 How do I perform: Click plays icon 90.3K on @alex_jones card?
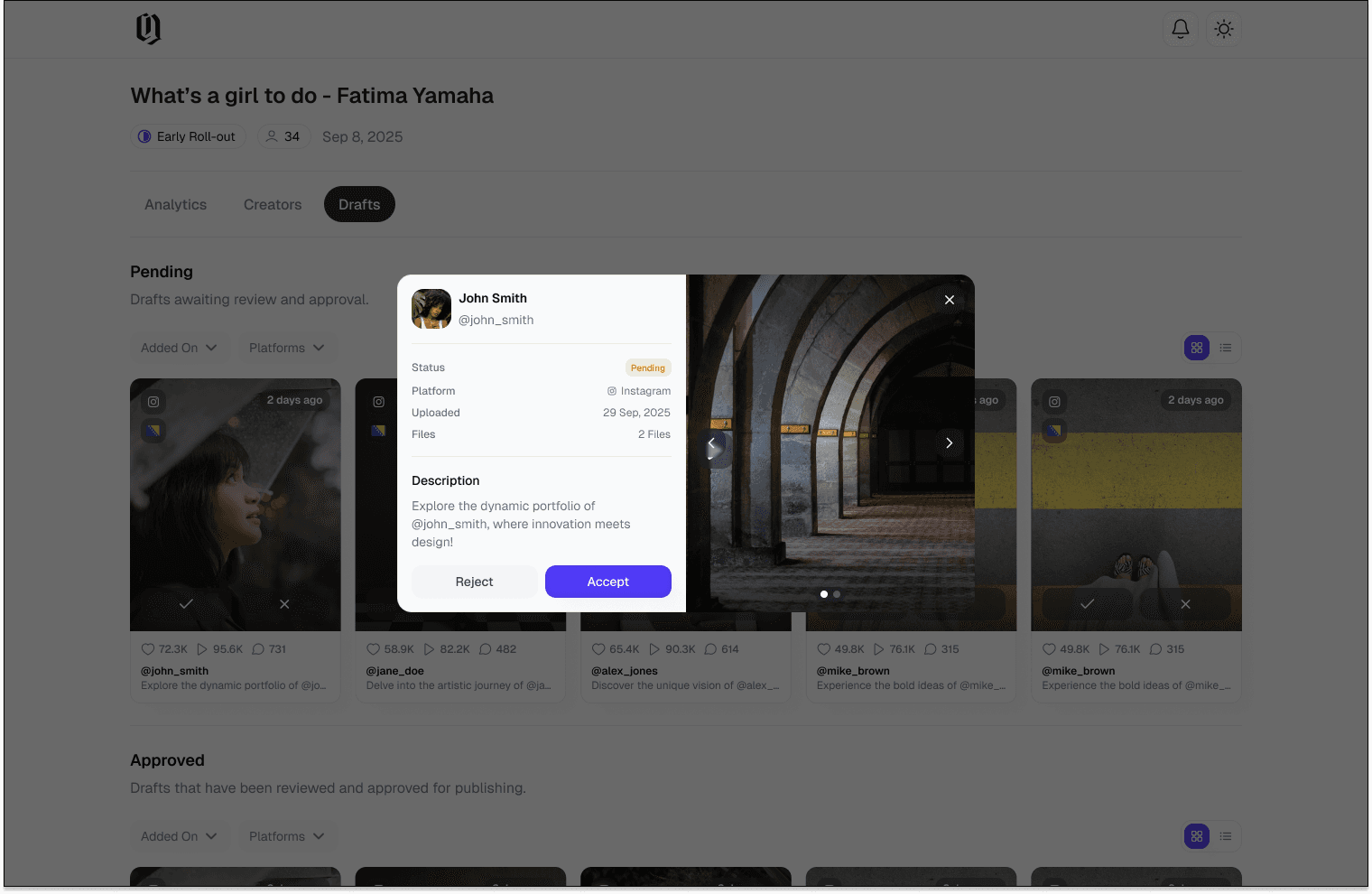(654, 649)
